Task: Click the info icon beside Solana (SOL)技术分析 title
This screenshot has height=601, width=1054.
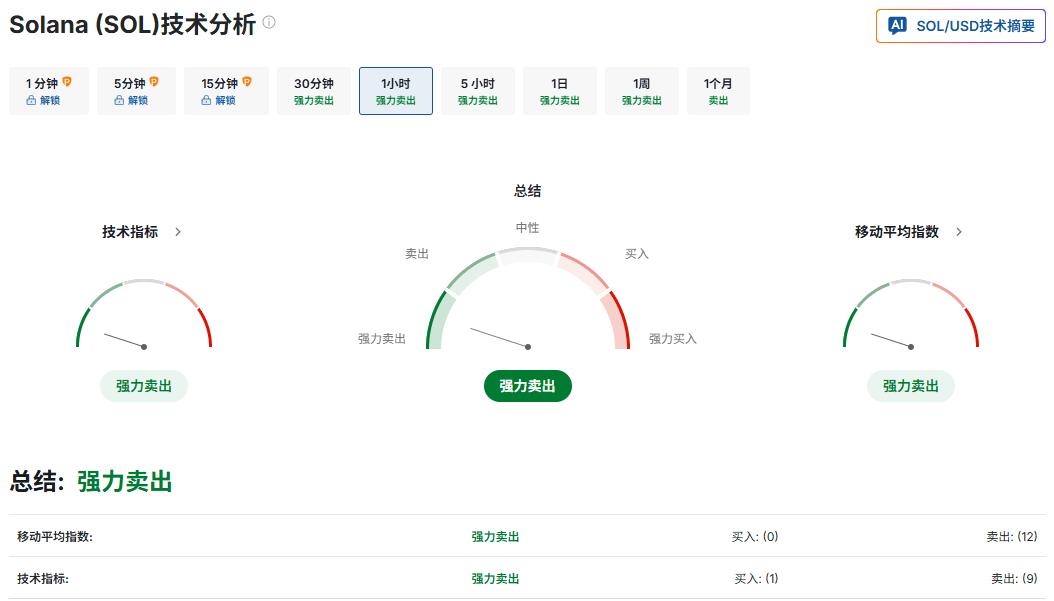Action: point(269,22)
